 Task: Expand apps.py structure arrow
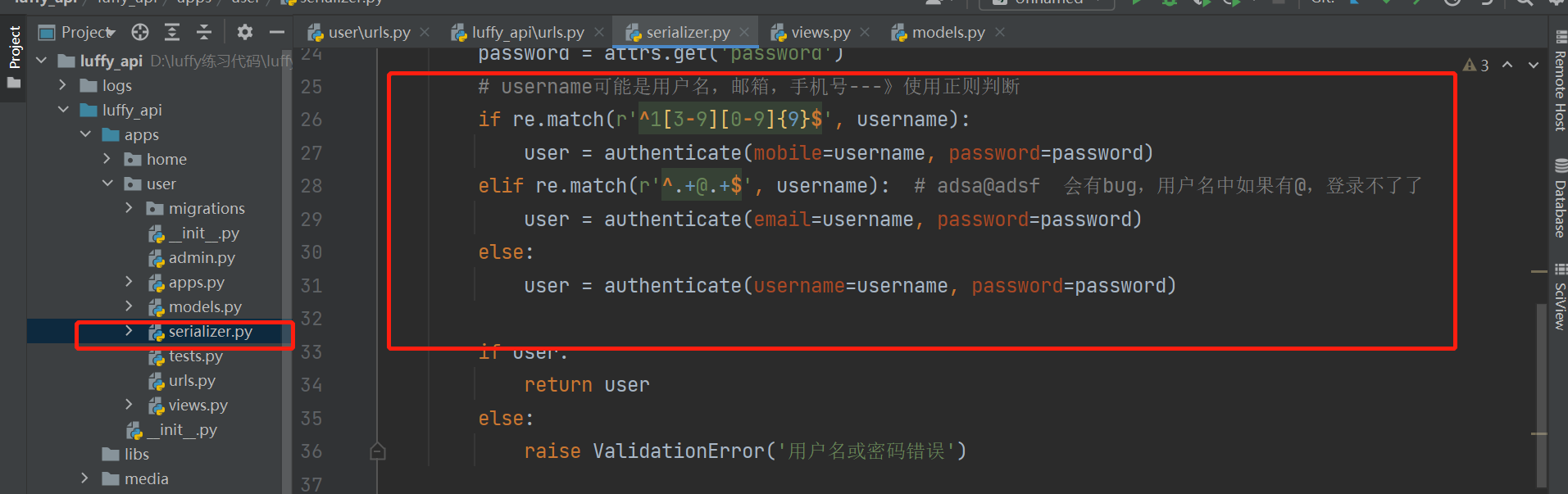coord(130,282)
